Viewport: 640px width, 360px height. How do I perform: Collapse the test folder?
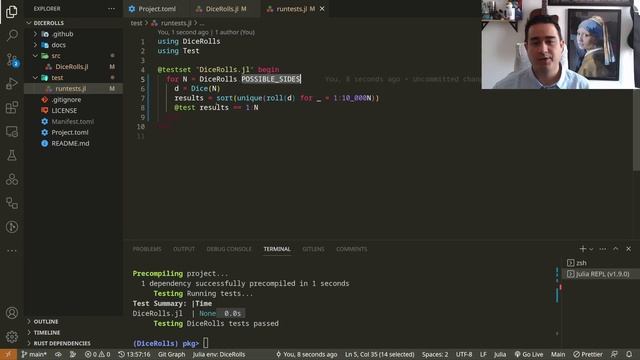[73, 78]
